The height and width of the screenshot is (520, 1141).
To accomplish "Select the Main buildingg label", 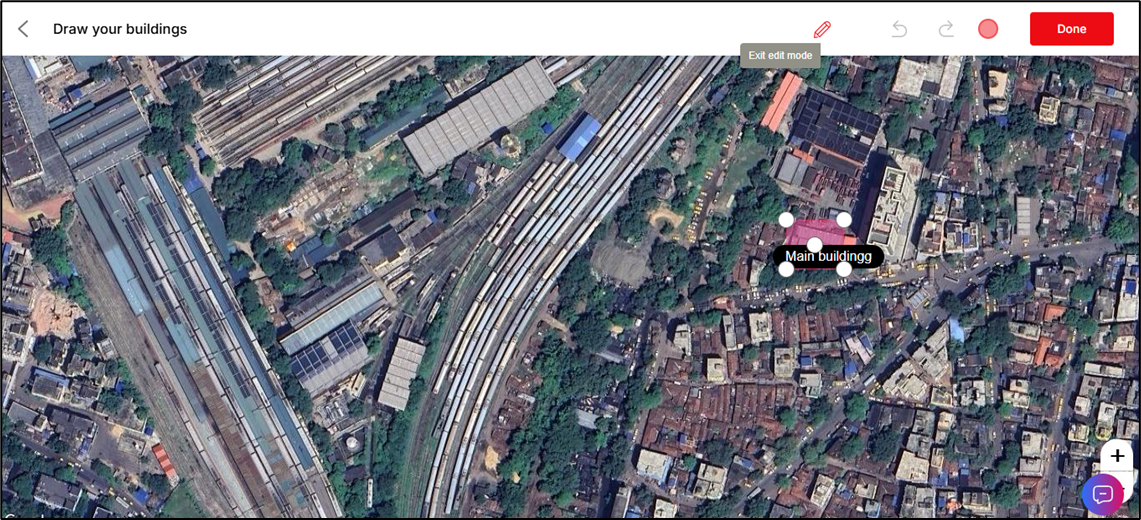I will pos(828,256).
